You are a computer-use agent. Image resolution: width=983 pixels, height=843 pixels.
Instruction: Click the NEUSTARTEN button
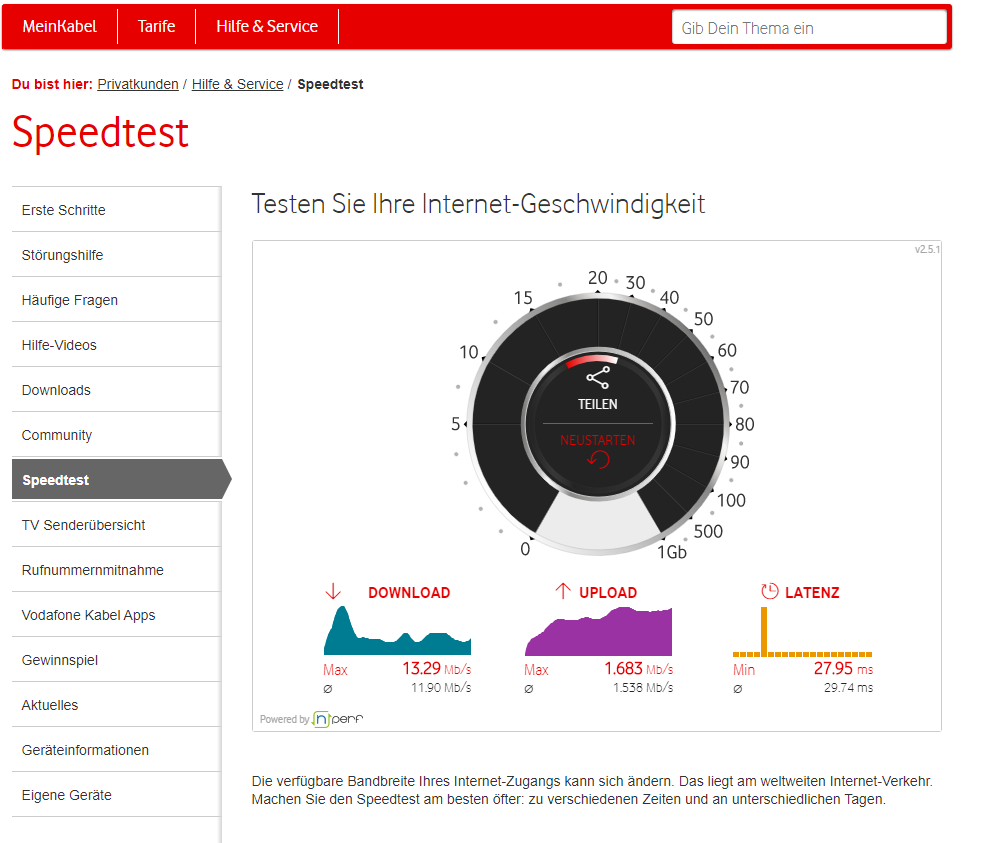point(597,440)
